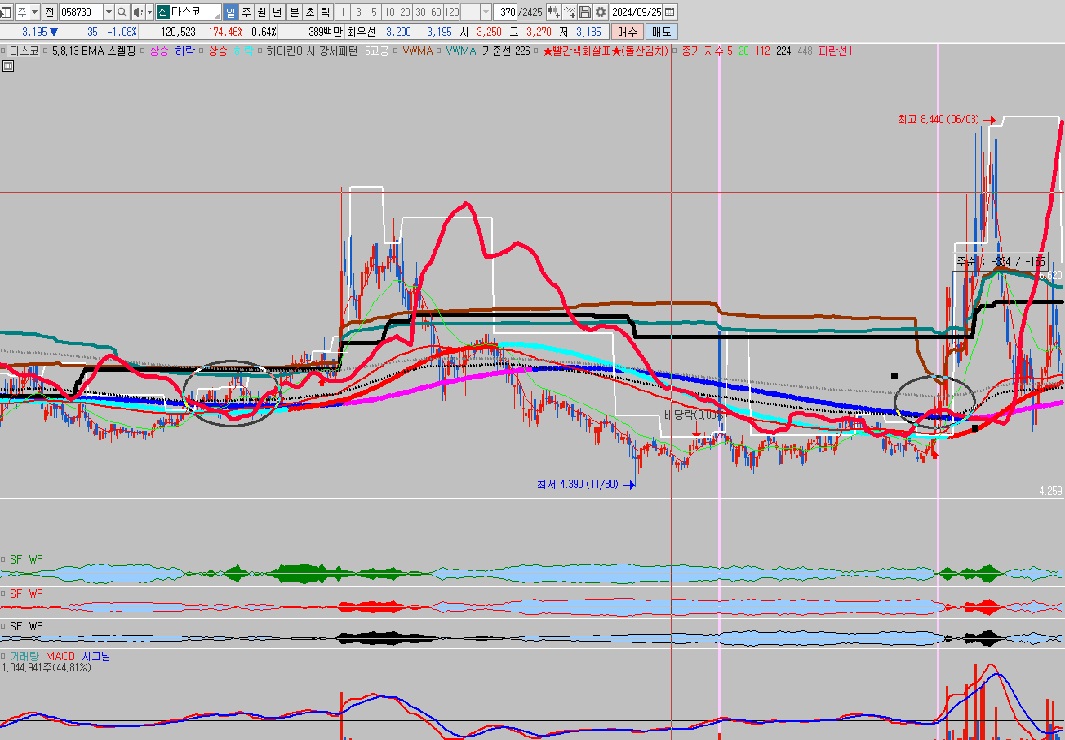Expand the stock code 058730 dropdown
The image size is (1065, 740).
click(x=108, y=12)
